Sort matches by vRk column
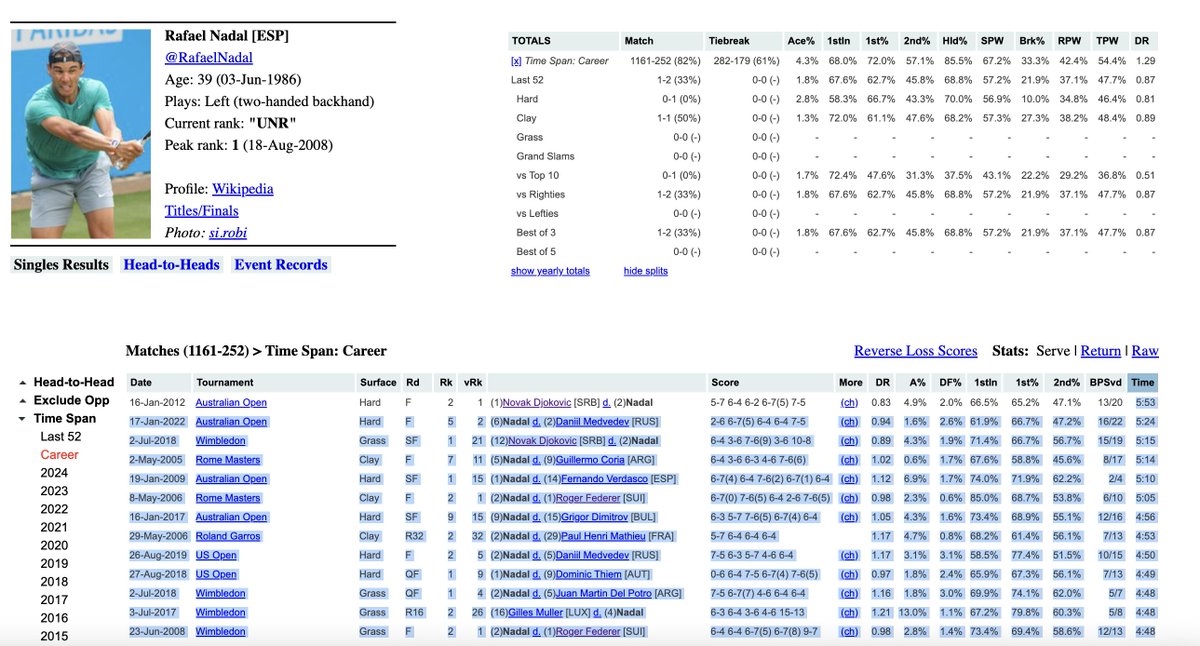The image size is (1200, 646). click(x=474, y=382)
